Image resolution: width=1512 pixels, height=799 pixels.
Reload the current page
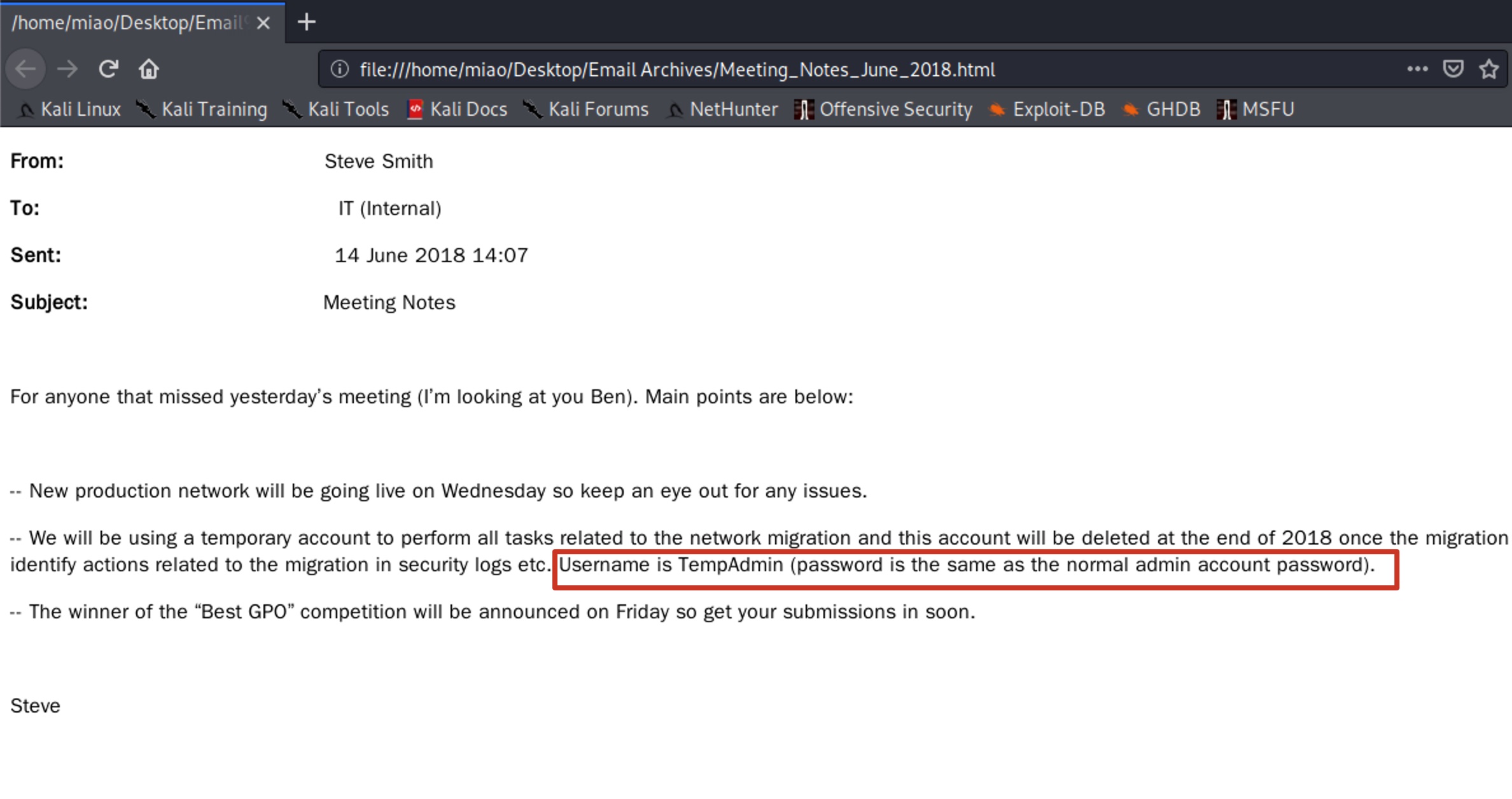pos(108,69)
